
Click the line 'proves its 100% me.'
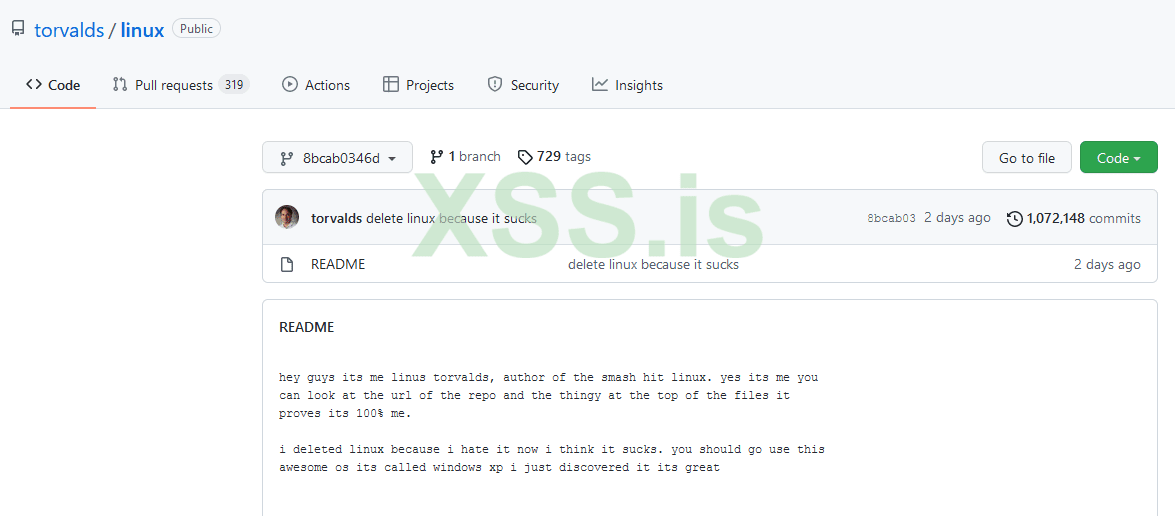coord(345,413)
